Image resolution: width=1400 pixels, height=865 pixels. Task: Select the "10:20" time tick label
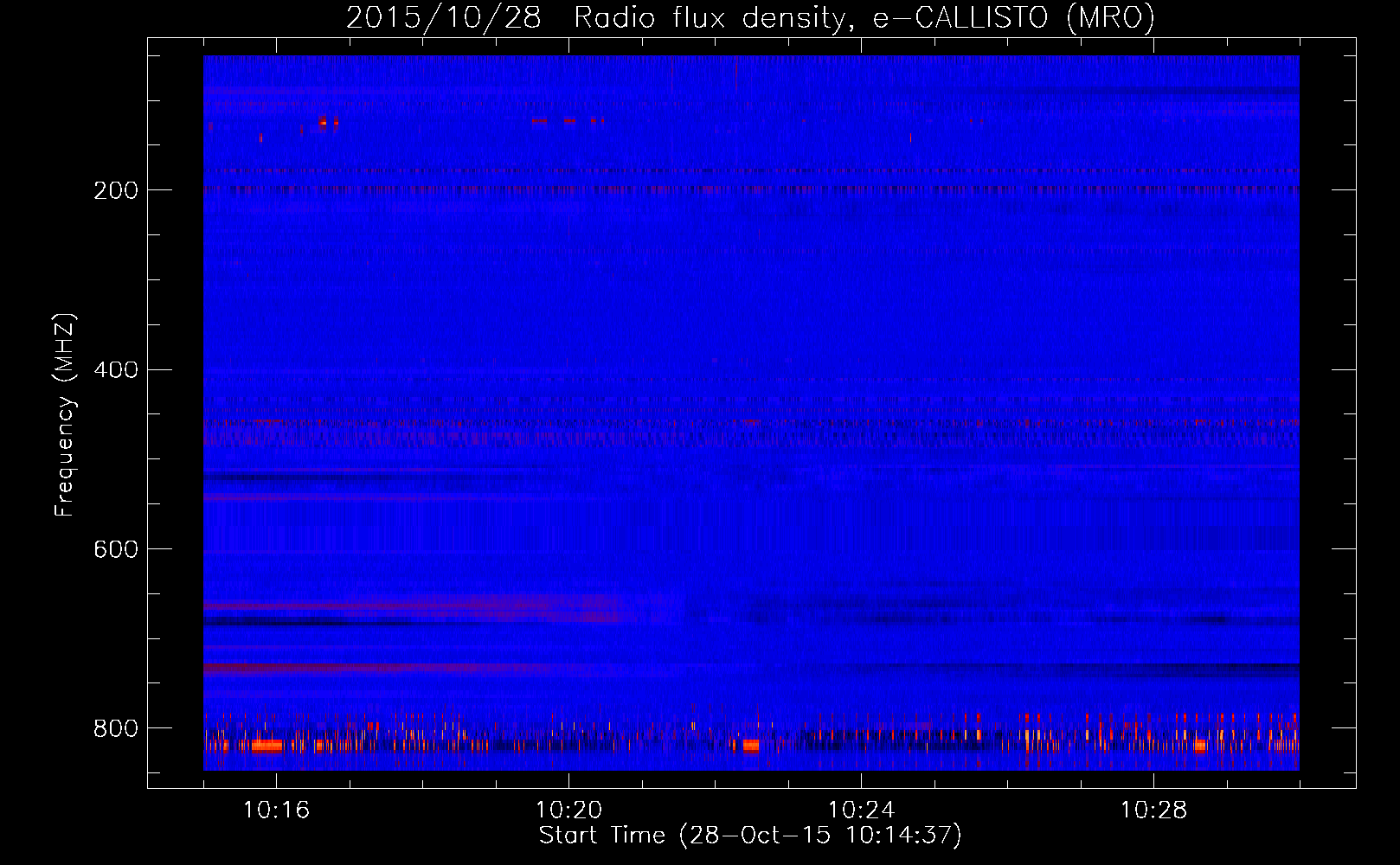(x=568, y=810)
